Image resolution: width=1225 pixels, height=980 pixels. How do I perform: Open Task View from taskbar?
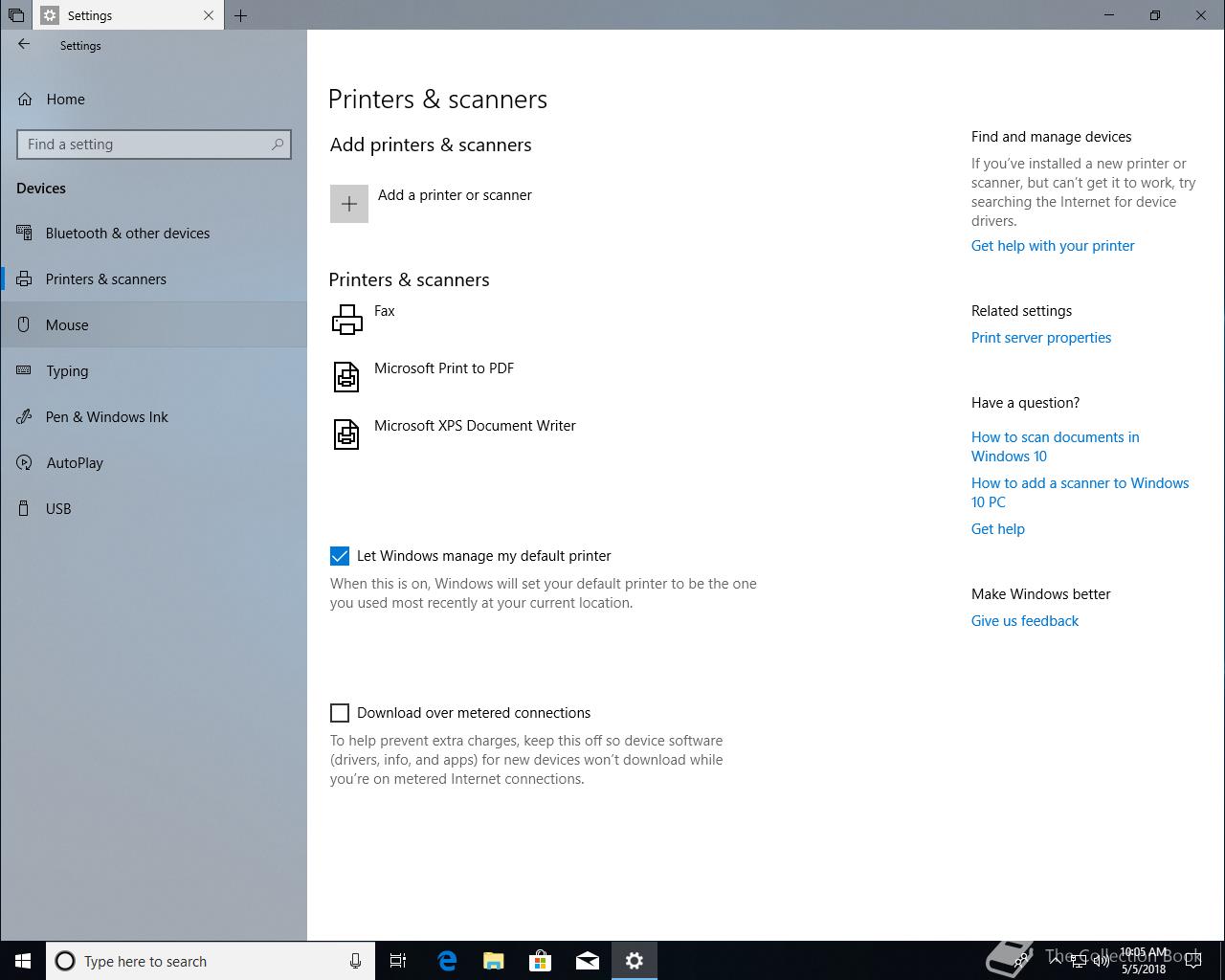[398, 961]
